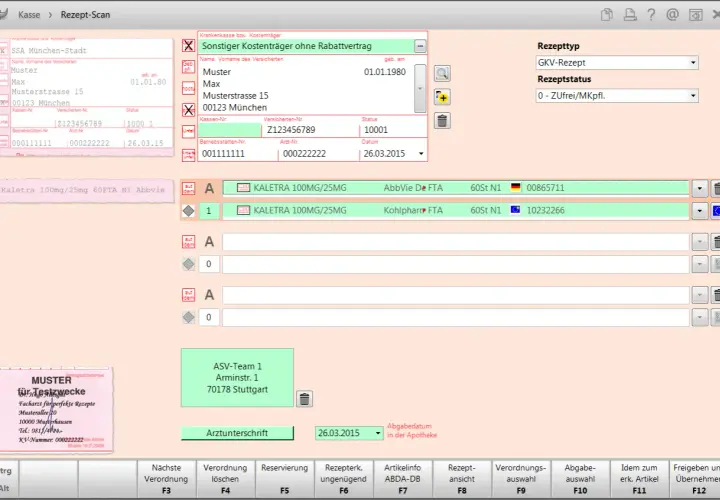Collapse the Kostenträger field with minus button

420,46
